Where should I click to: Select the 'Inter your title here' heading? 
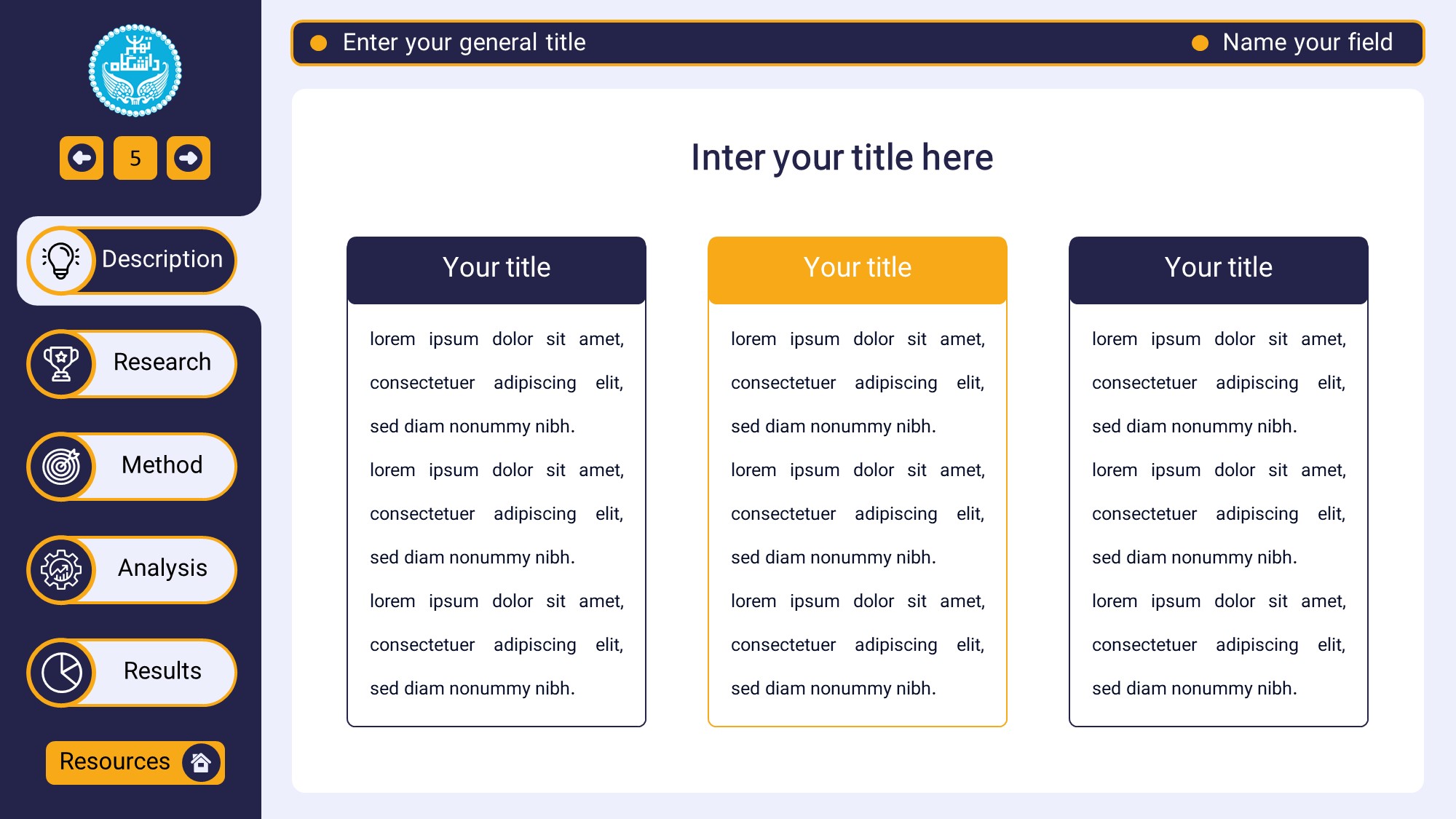pos(842,158)
